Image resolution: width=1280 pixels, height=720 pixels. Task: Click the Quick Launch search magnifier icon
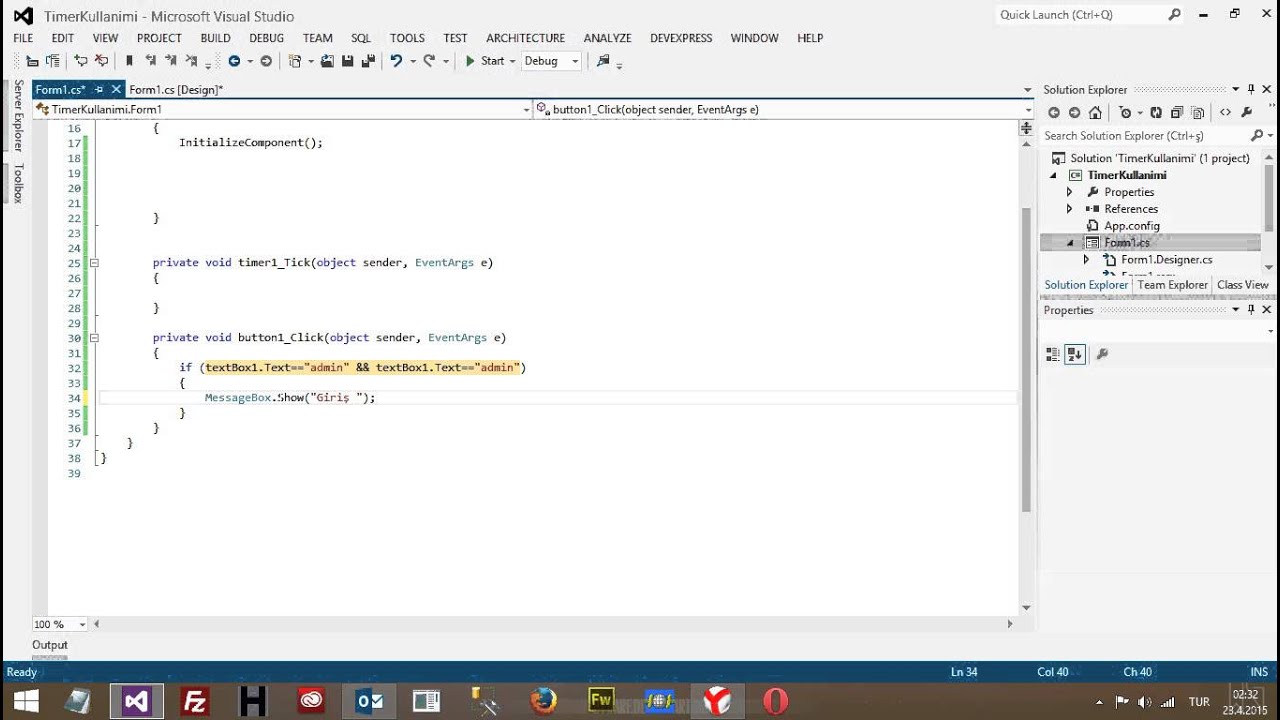coord(1174,15)
